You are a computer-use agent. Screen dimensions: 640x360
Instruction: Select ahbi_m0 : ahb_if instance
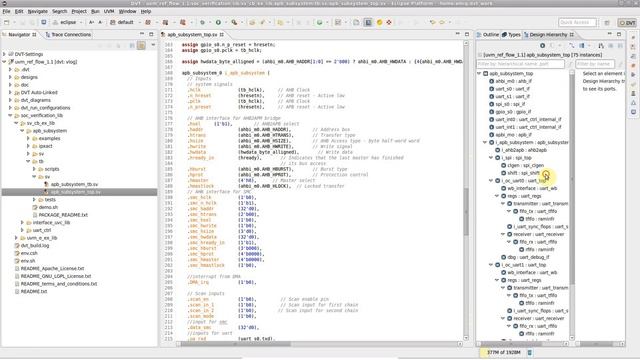513,81
